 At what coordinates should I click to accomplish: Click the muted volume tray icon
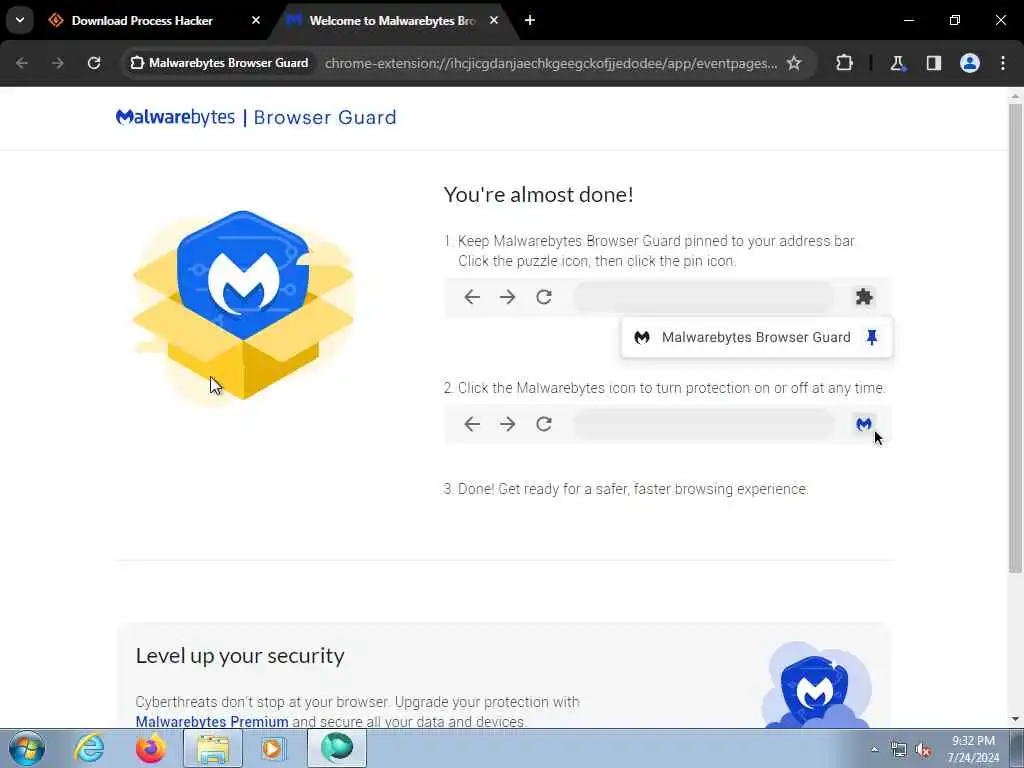923,750
